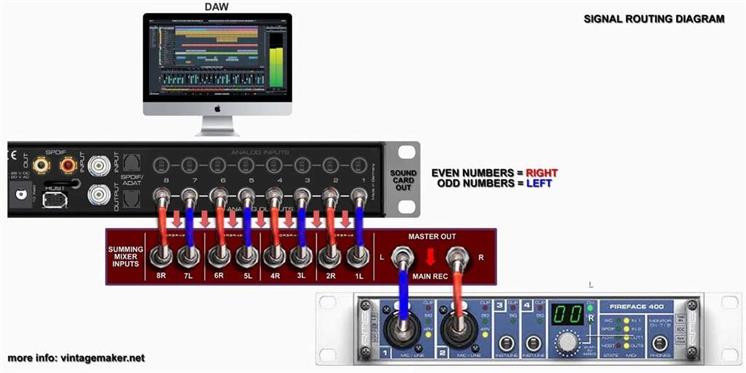The image size is (746, 373).
Task: Click analog input jack 1 on the sound card
Action: [359, 165]
